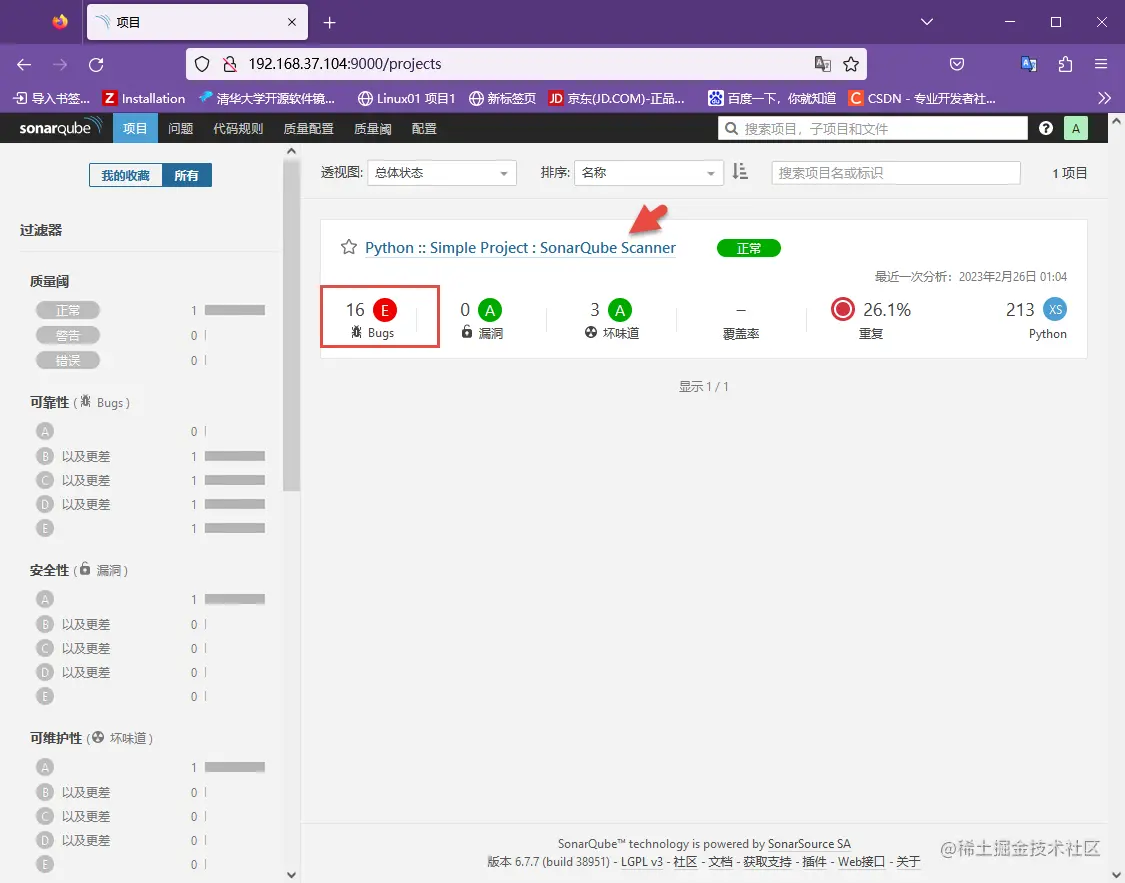Open the translate page icon in the address bar
Viewport: 1125px width, 883px height.
point(822,64)
